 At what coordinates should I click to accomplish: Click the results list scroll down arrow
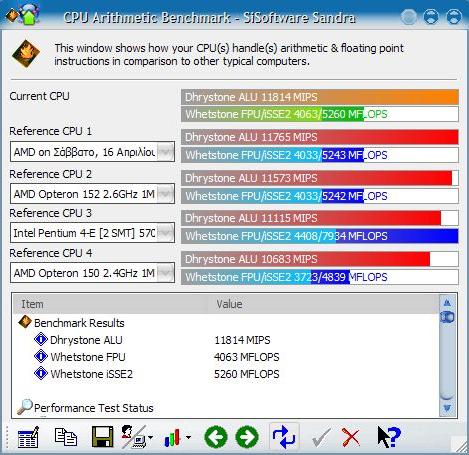(x=447, y=408)
